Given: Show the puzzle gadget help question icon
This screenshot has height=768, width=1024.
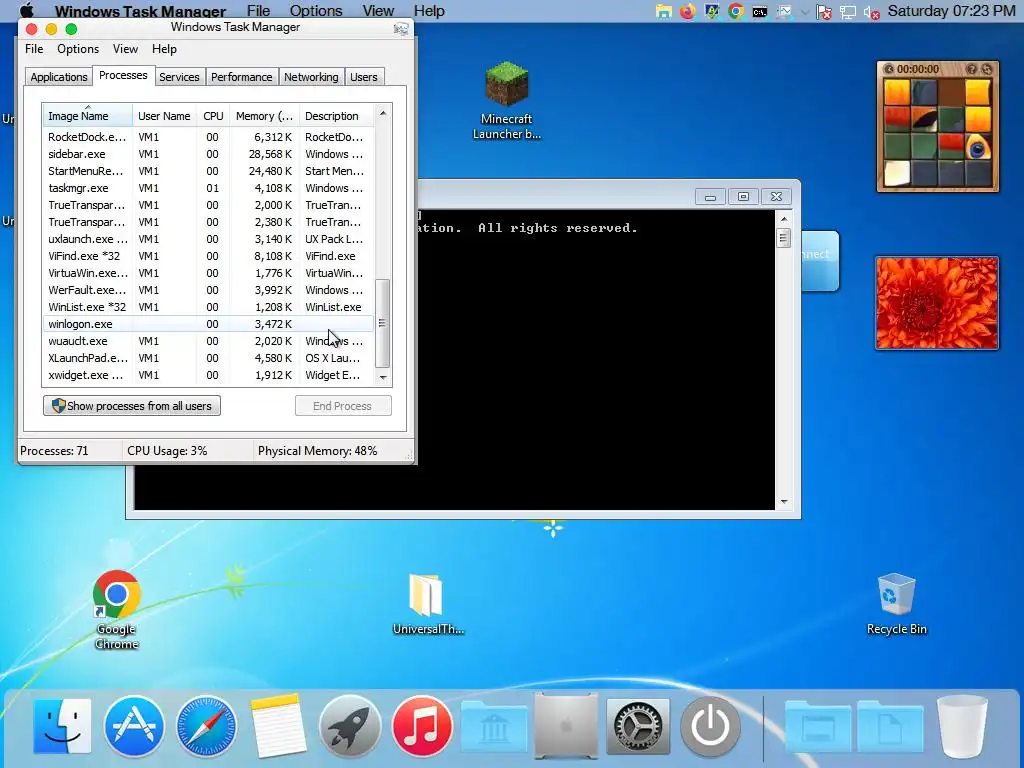Looking at the screenshot, I should tap(972, 69).
